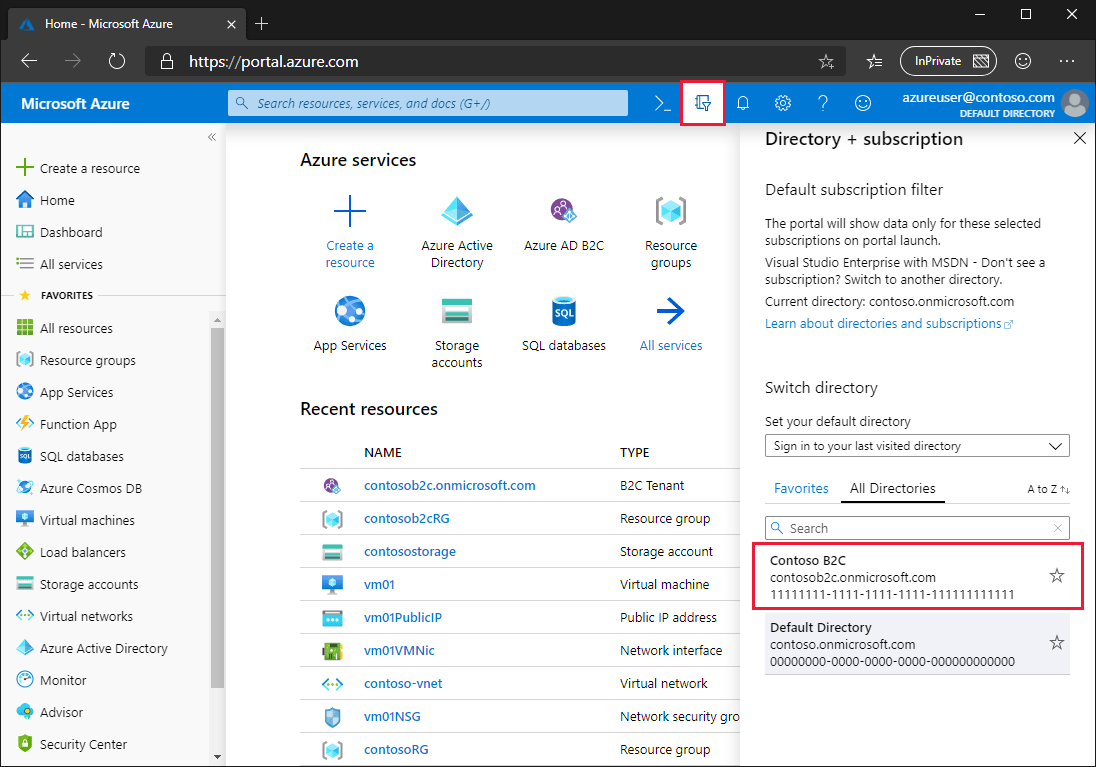This screenshot has height=767, width=1096.
Task: Send feedback via smiley icon in Azure bar
Action: (863, 103)
